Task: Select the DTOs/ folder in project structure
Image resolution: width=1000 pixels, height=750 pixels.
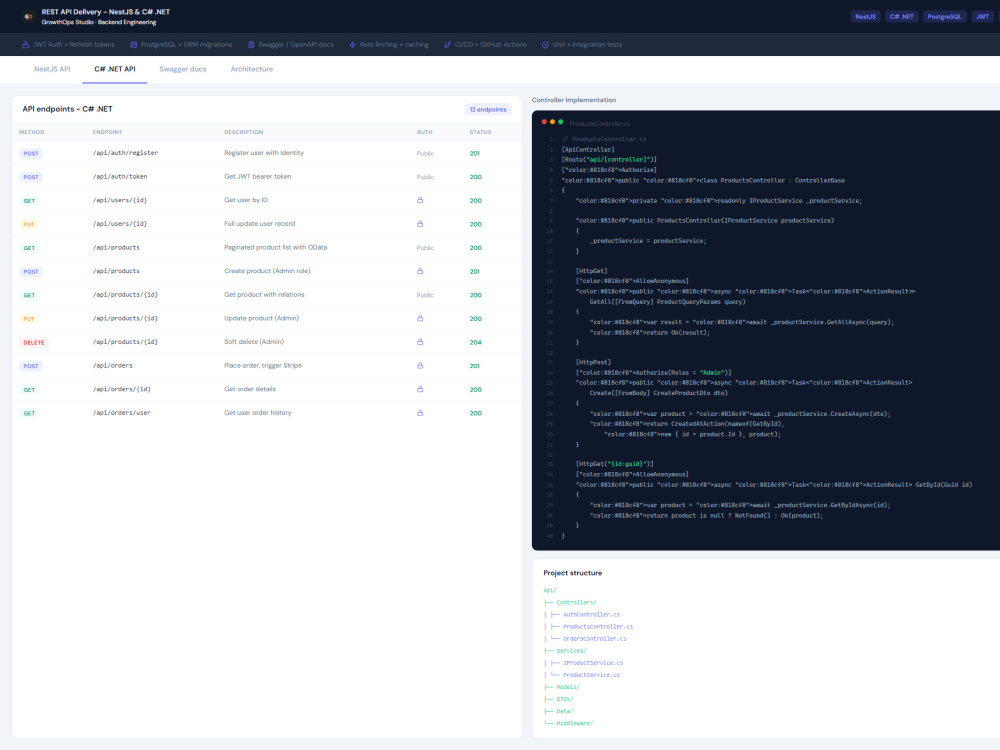Action: tap(564, 700)
